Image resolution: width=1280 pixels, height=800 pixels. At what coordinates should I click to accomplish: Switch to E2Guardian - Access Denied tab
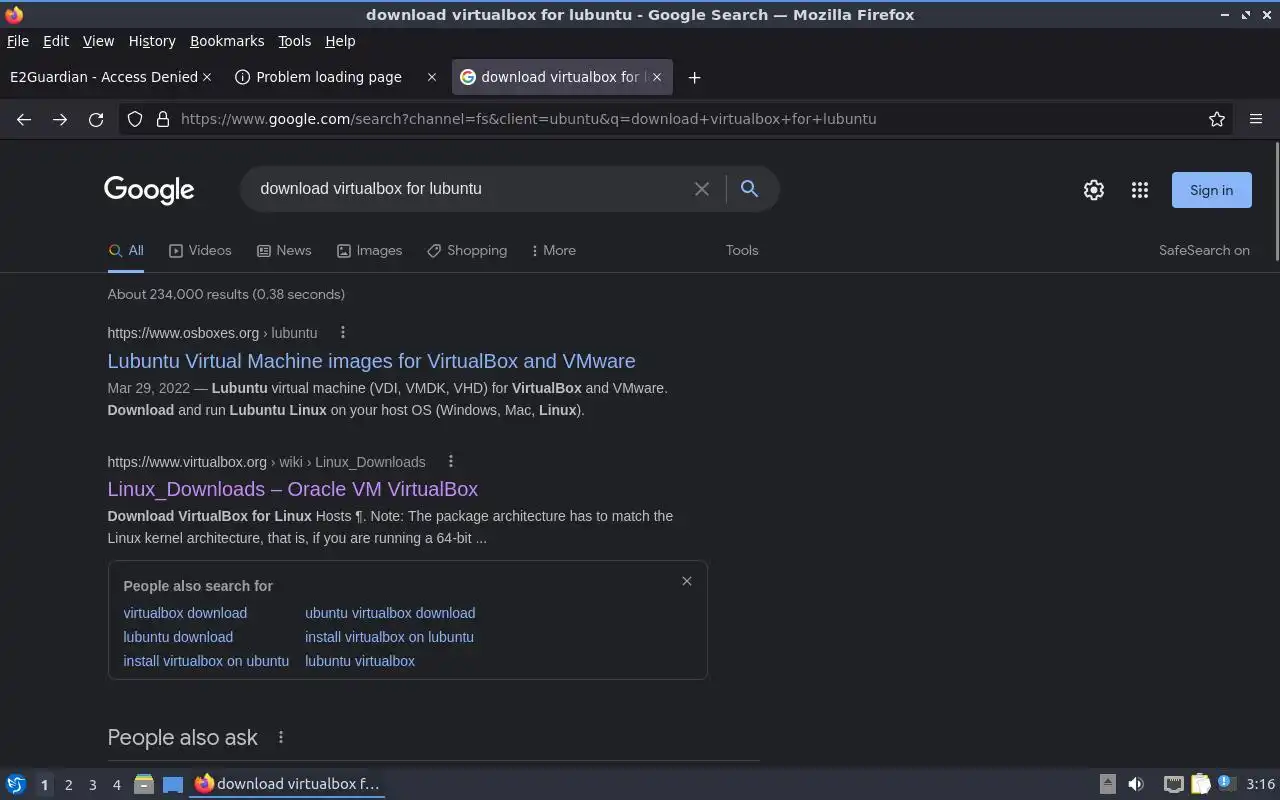tap(103, 77)
